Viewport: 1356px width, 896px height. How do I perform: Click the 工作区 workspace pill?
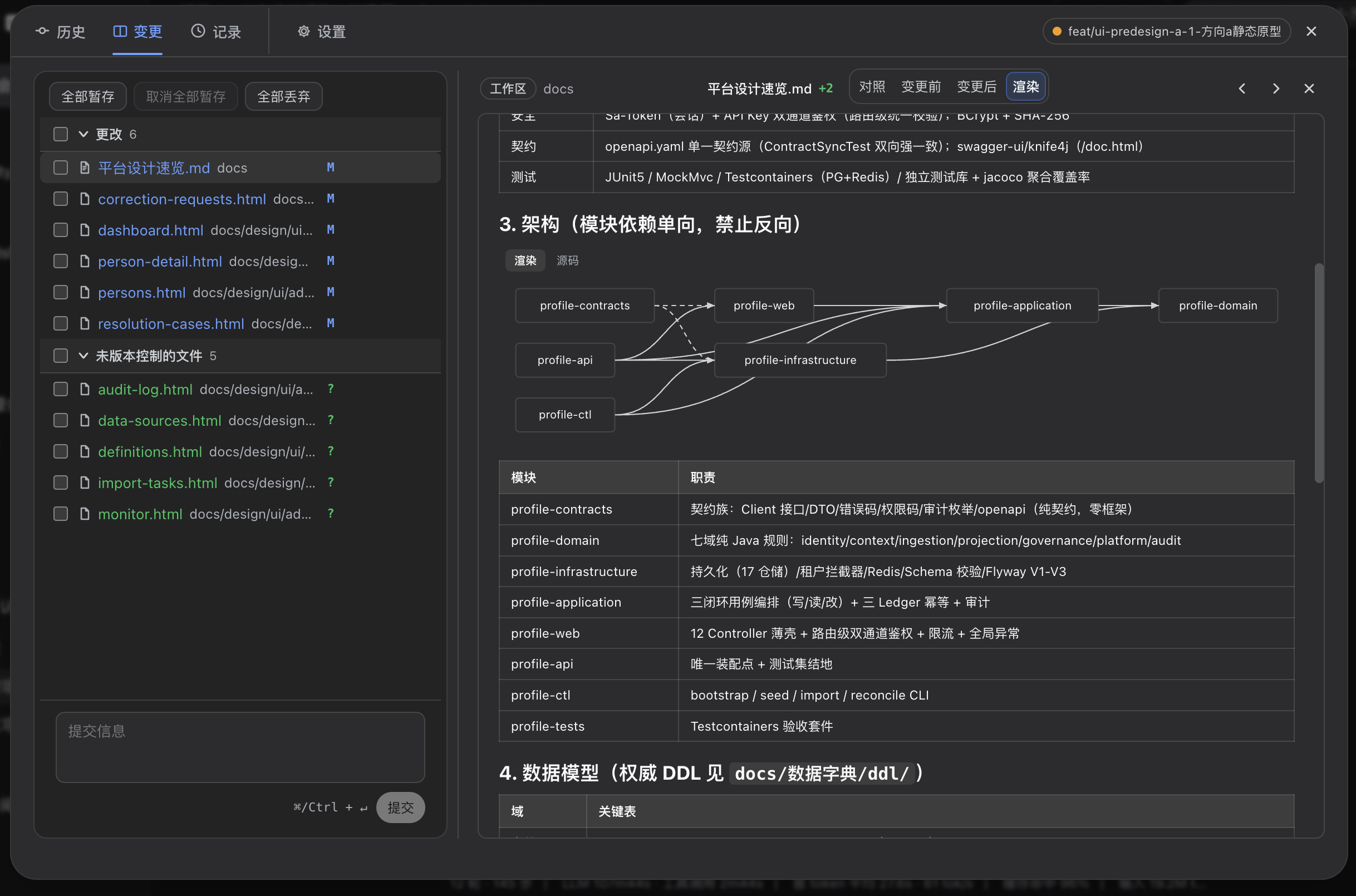508,88
